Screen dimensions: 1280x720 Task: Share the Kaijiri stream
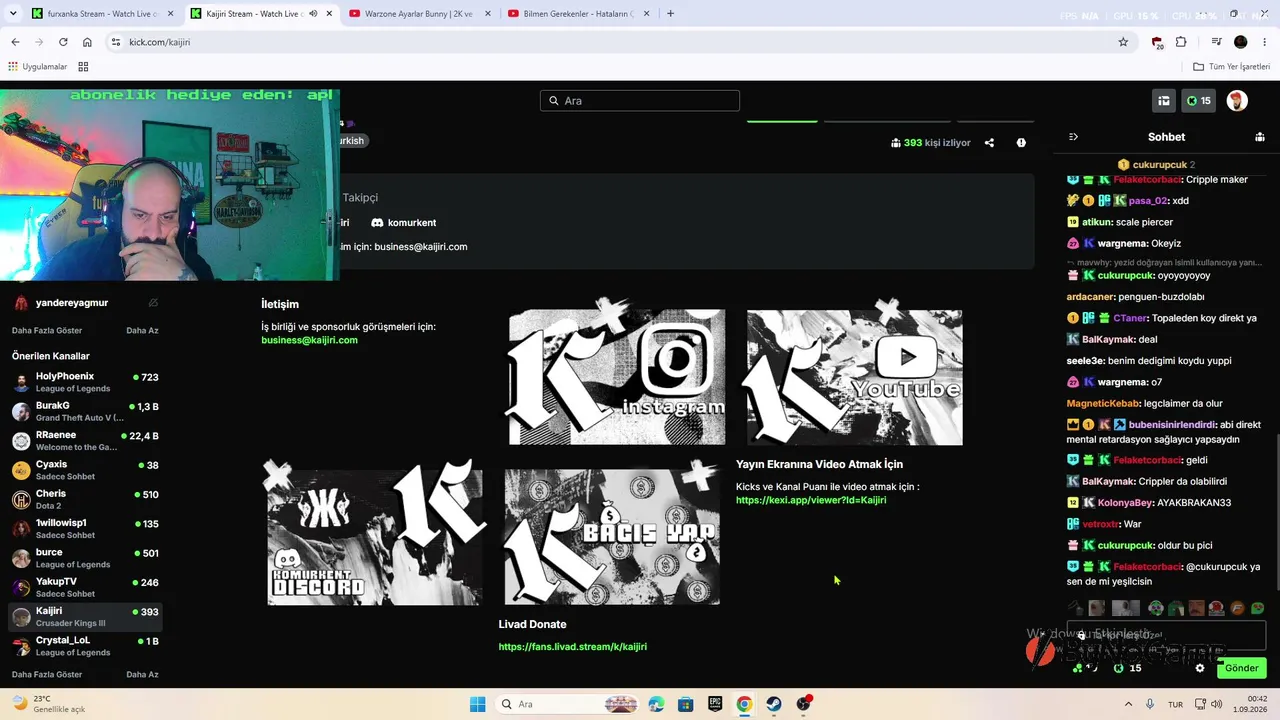click(x=989, y=143)
